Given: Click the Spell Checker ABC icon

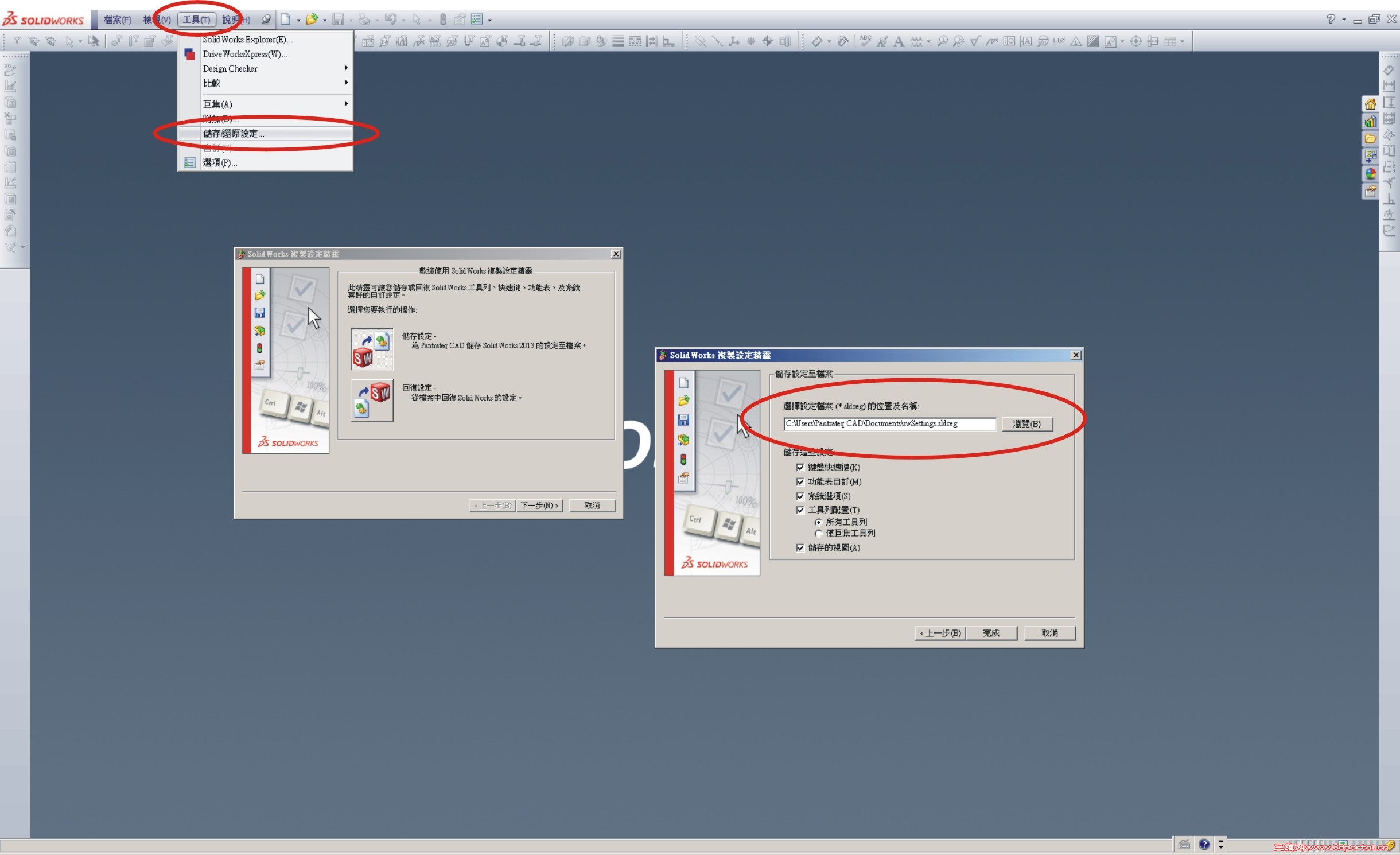Looking at the screenshot, I should click(865, 41).
